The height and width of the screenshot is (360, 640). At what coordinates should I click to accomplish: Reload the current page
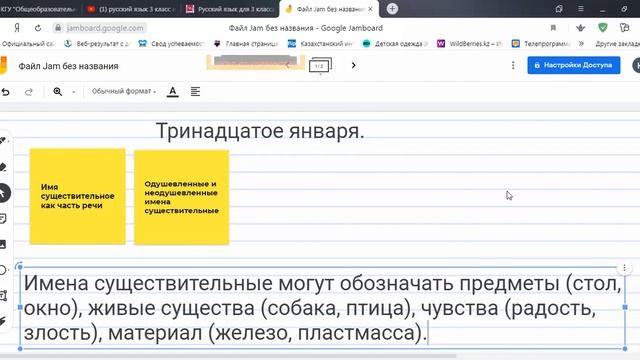click(x=38, y=28)
